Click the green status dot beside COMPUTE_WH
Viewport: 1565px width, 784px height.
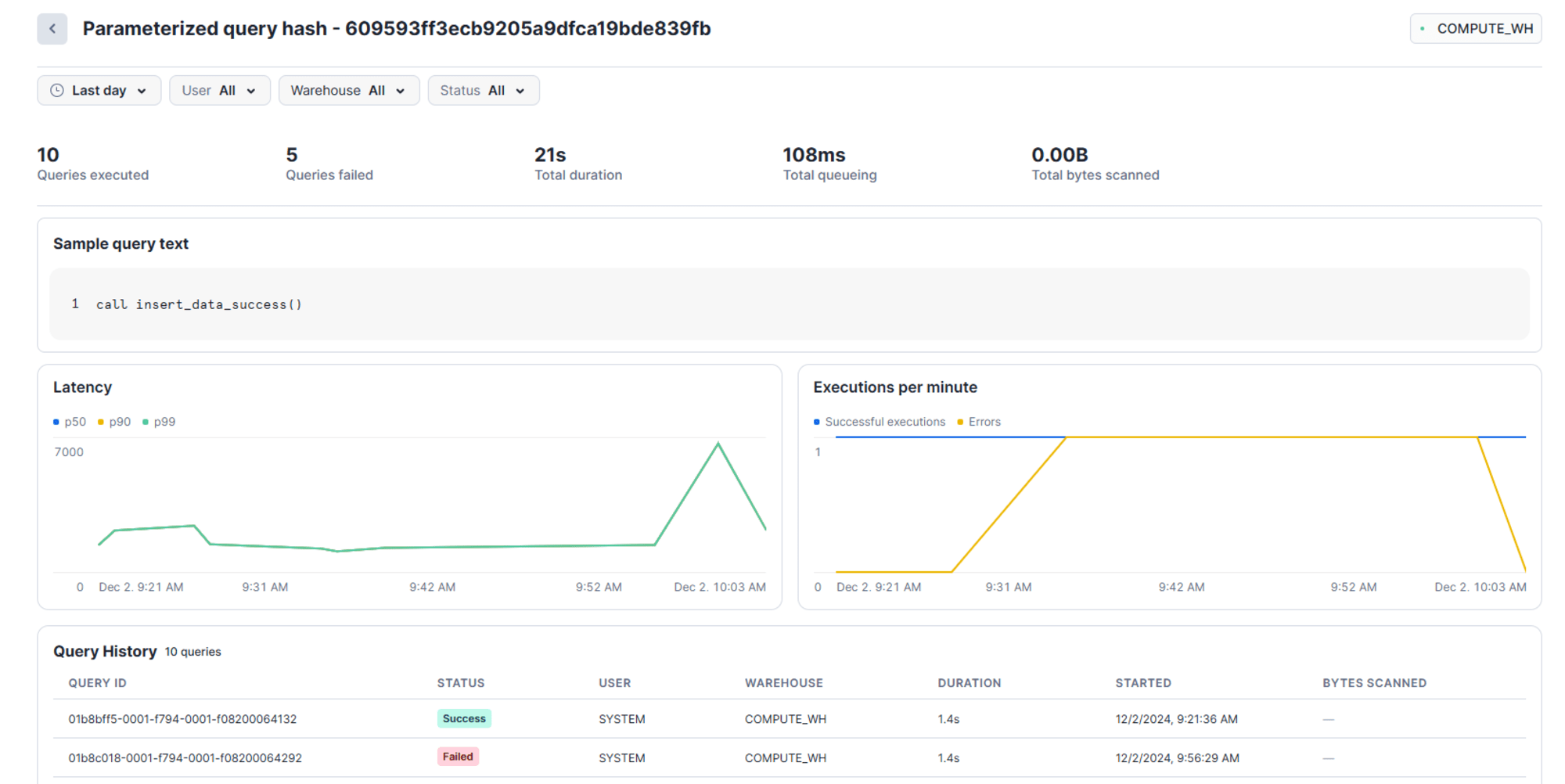point(1422,29)
